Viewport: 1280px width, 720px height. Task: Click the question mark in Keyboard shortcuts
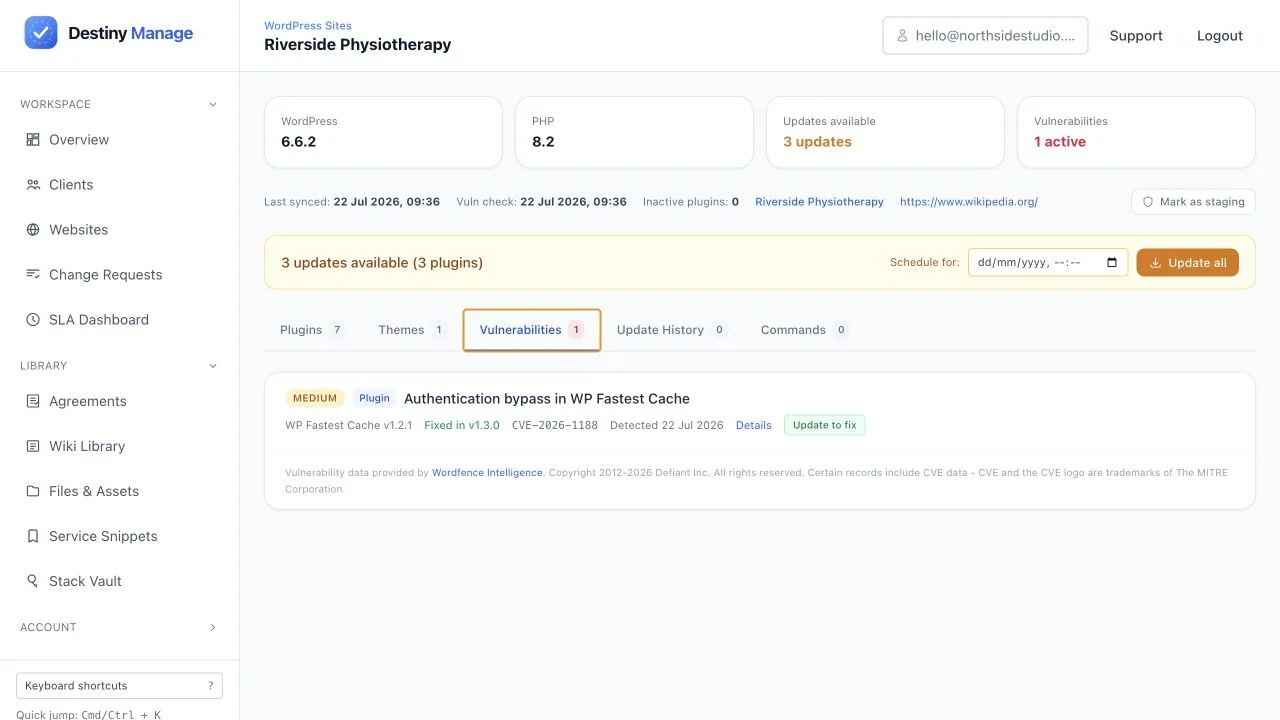210,686
